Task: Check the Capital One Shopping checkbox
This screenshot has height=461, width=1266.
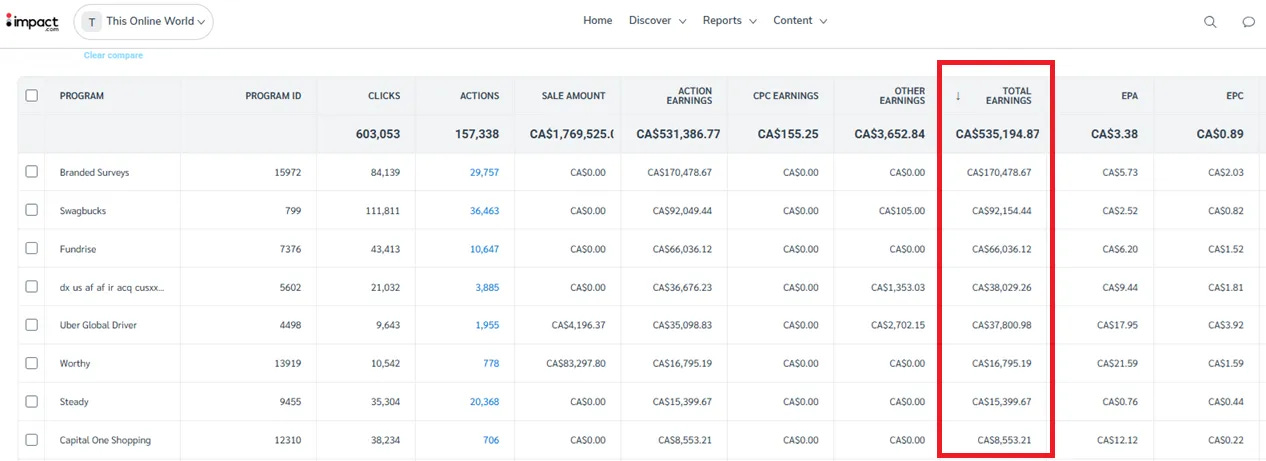Action: click(x=32, y=439)
